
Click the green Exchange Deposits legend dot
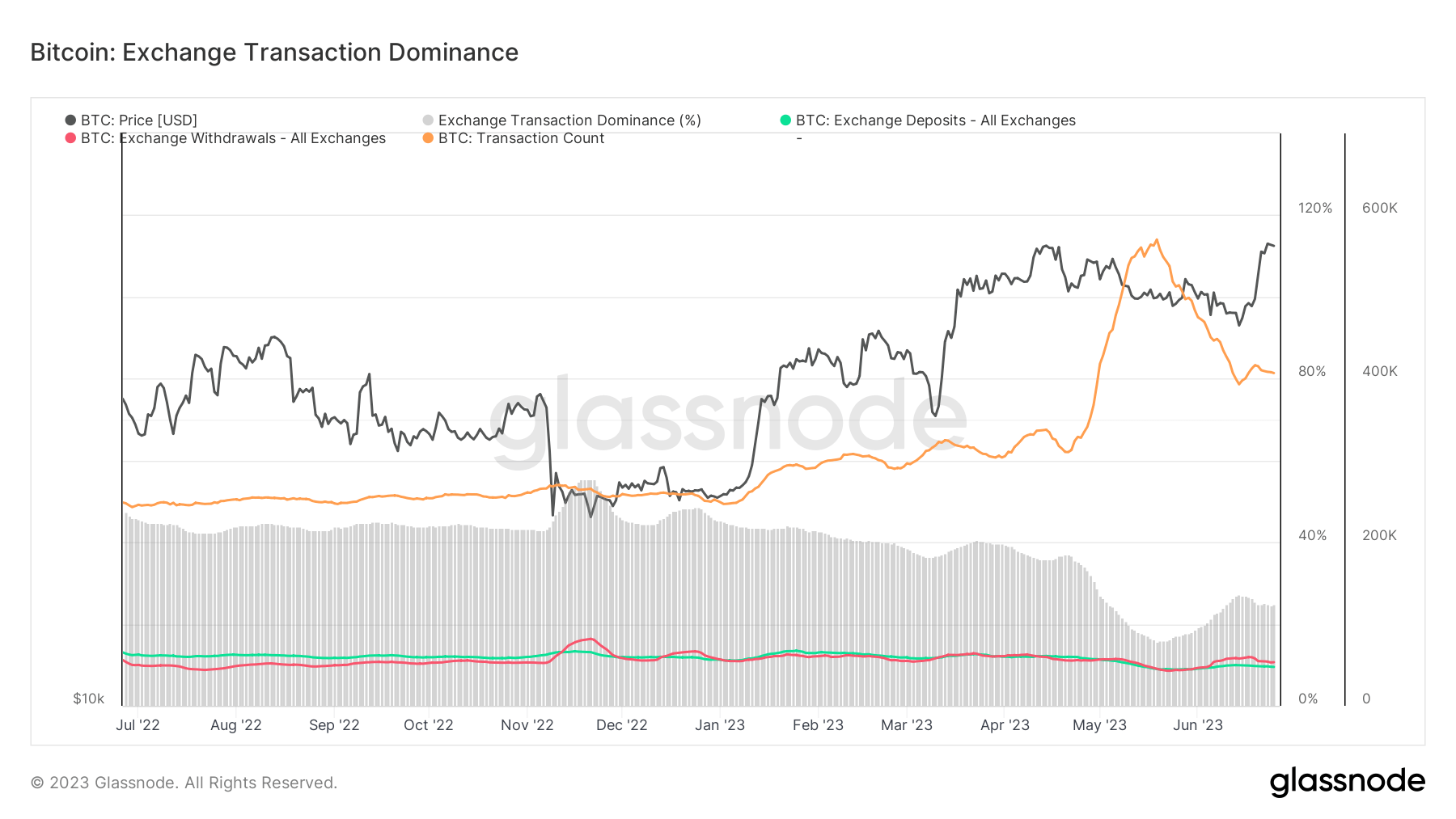coord(785,120)
